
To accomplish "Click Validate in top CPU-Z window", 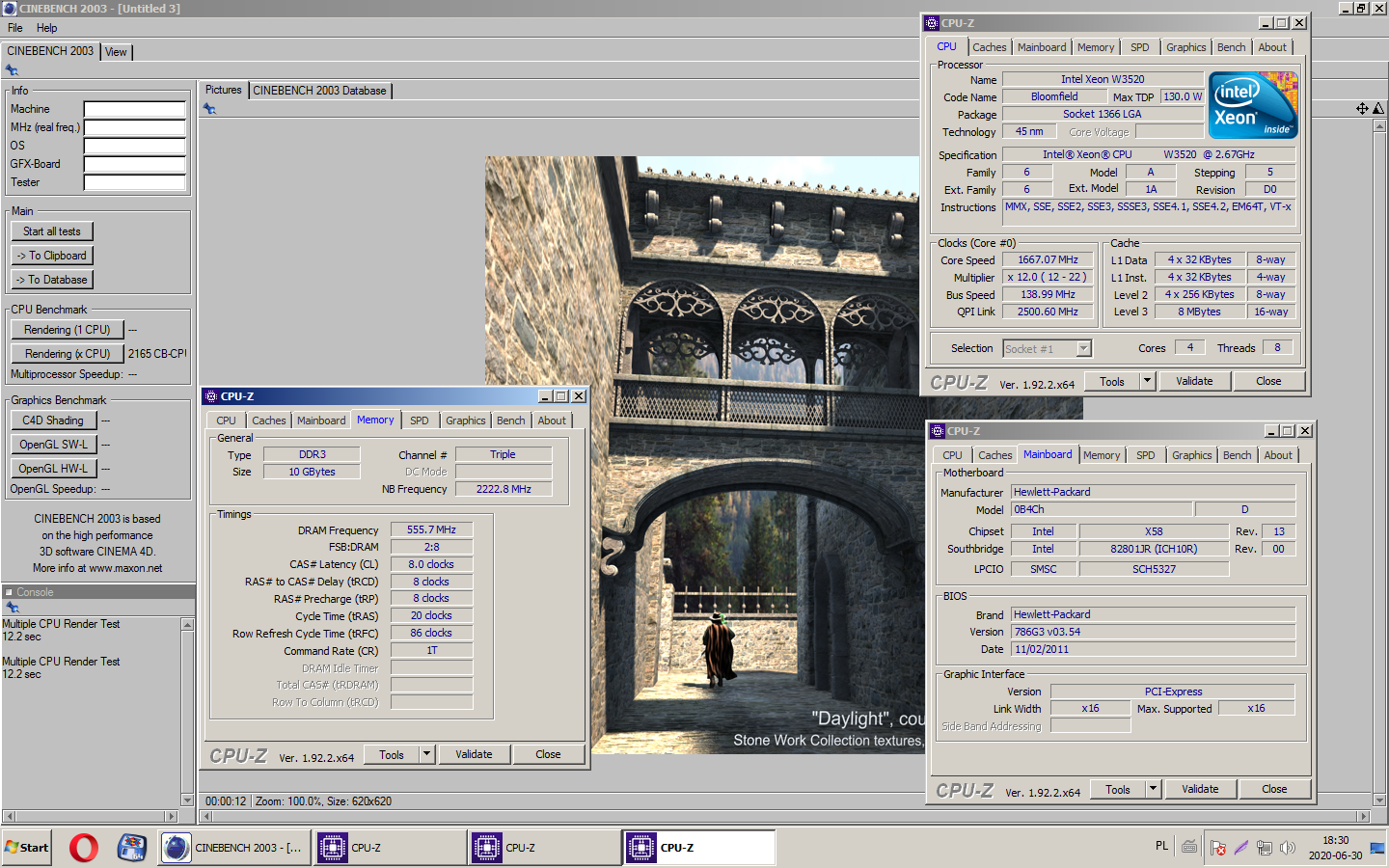I will 1194,381.
